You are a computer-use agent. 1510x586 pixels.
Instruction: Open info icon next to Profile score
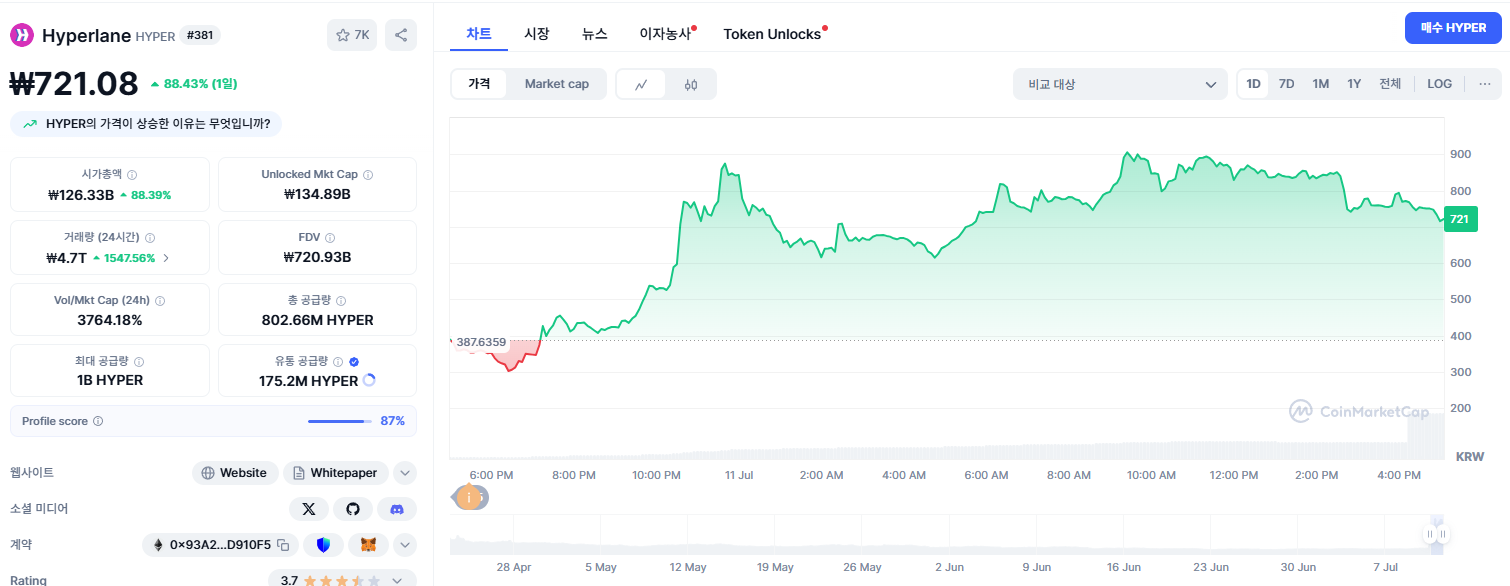pyautogui.click(x=98, y=421)
